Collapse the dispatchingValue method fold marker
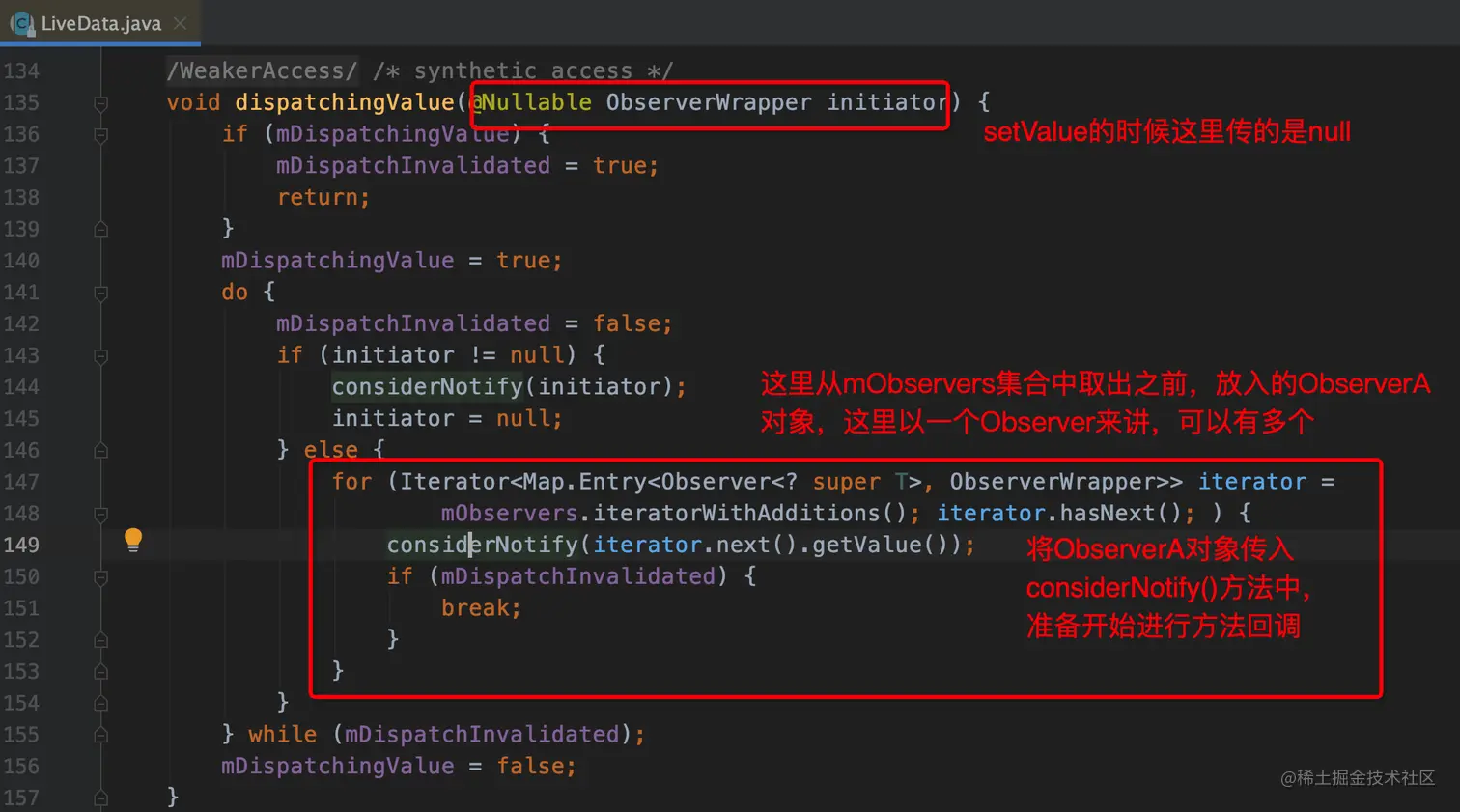1460x812 pixels. click(x=101, y=102)
